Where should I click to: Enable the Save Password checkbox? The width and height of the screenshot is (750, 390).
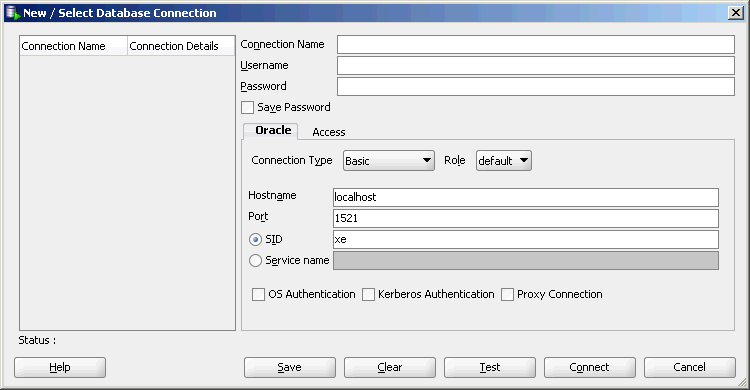click(247, 107)
